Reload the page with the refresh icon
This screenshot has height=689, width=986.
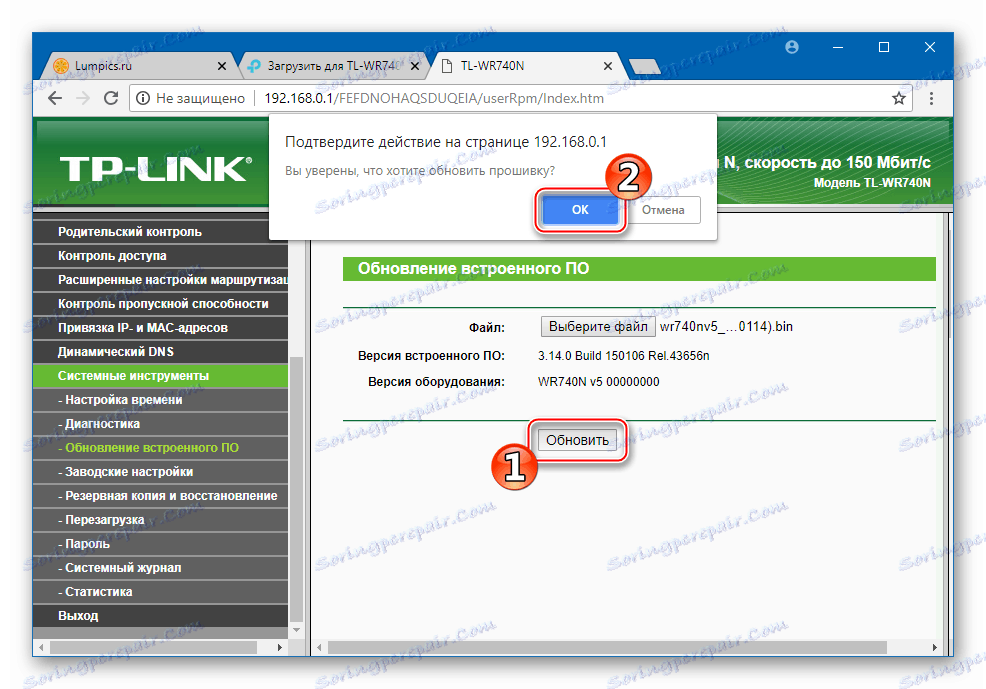[111, 98]
